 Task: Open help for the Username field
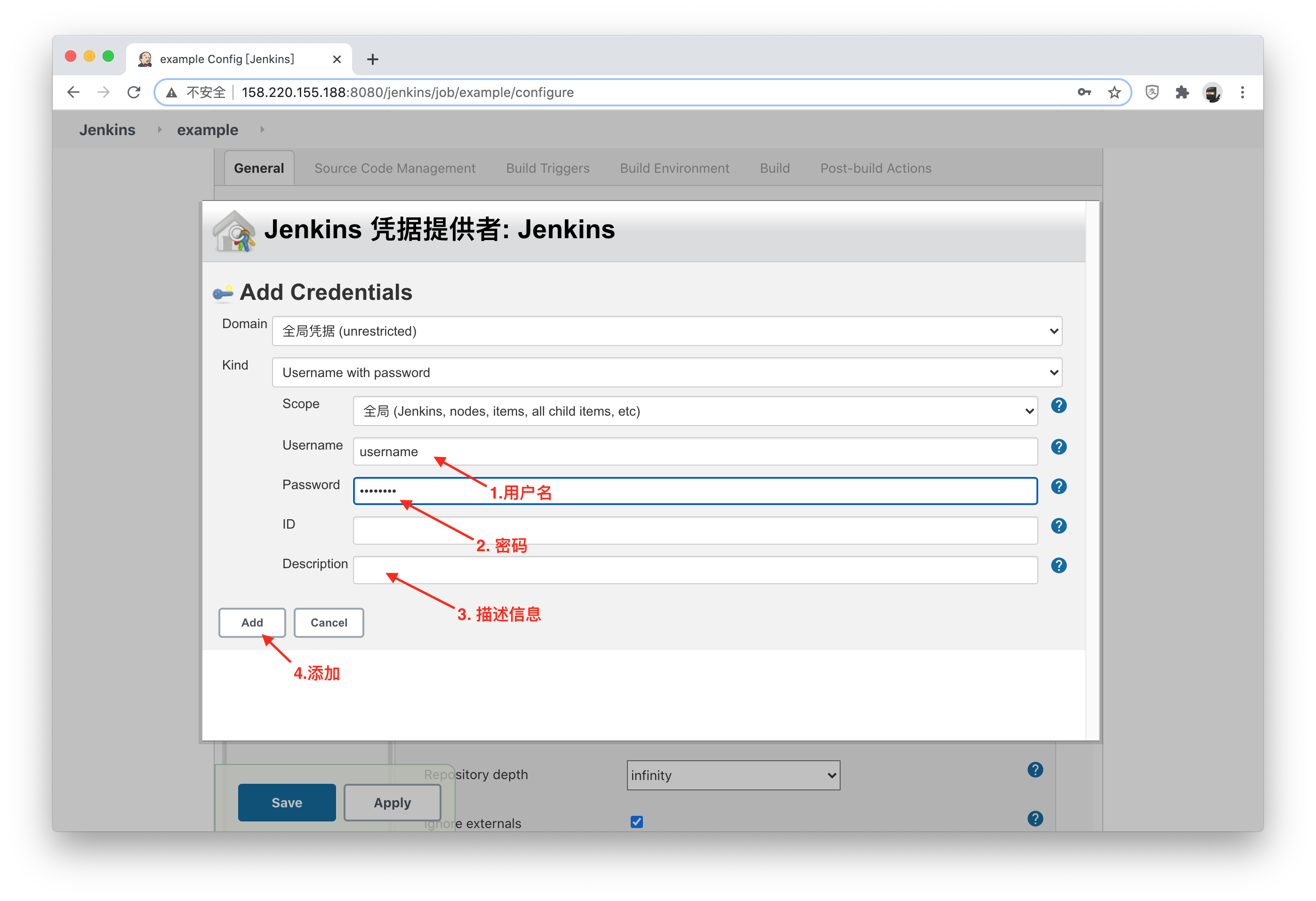coord(1059,447)
